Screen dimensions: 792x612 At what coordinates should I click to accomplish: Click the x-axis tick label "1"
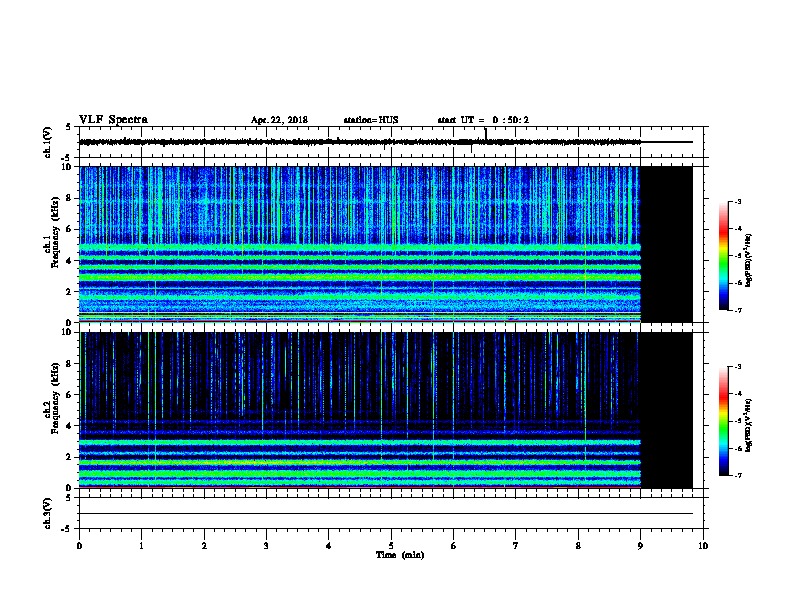(141, 546)
